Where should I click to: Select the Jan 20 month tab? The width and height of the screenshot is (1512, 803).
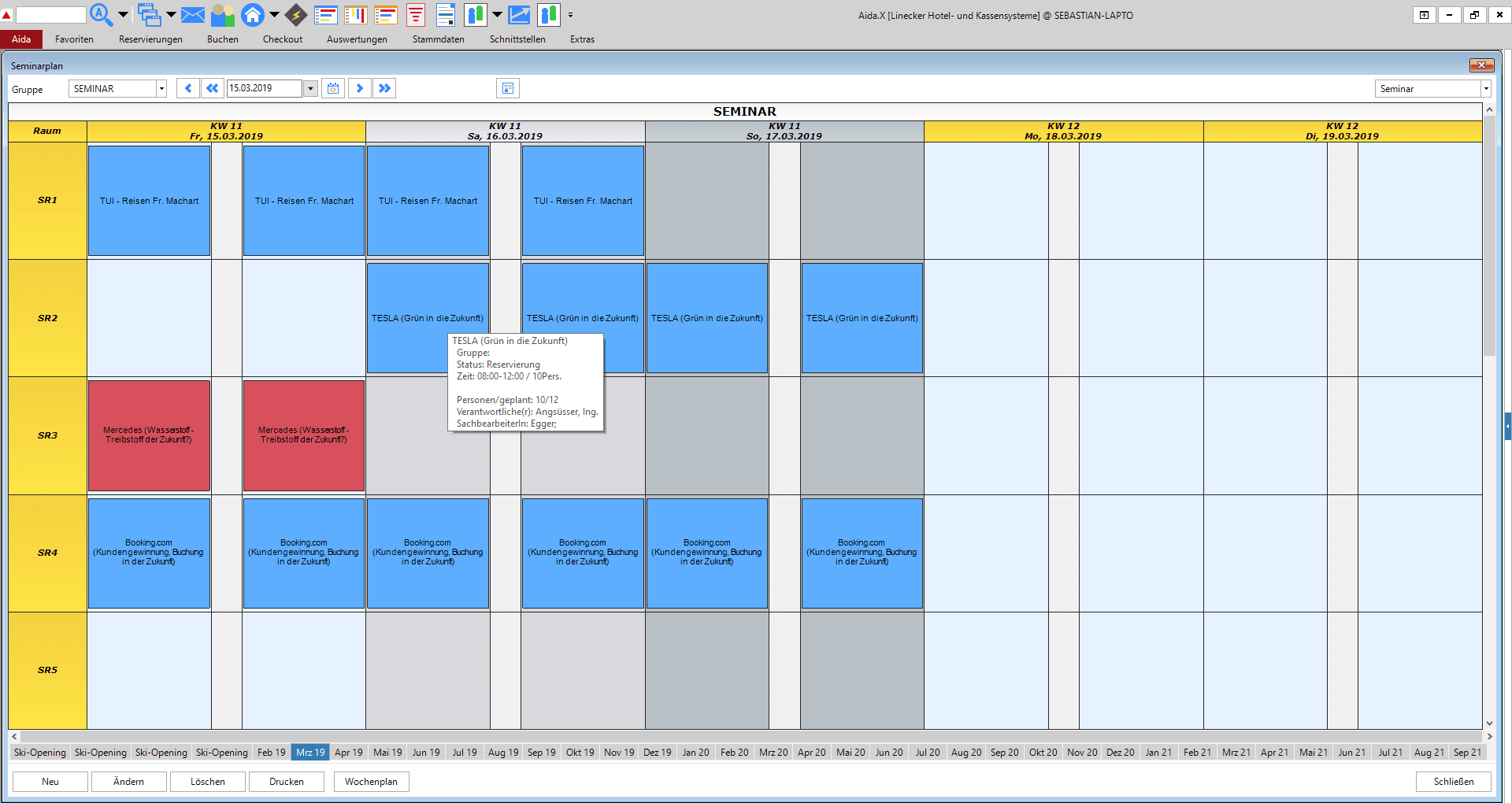pyautogui.click(x=696, y=752)
